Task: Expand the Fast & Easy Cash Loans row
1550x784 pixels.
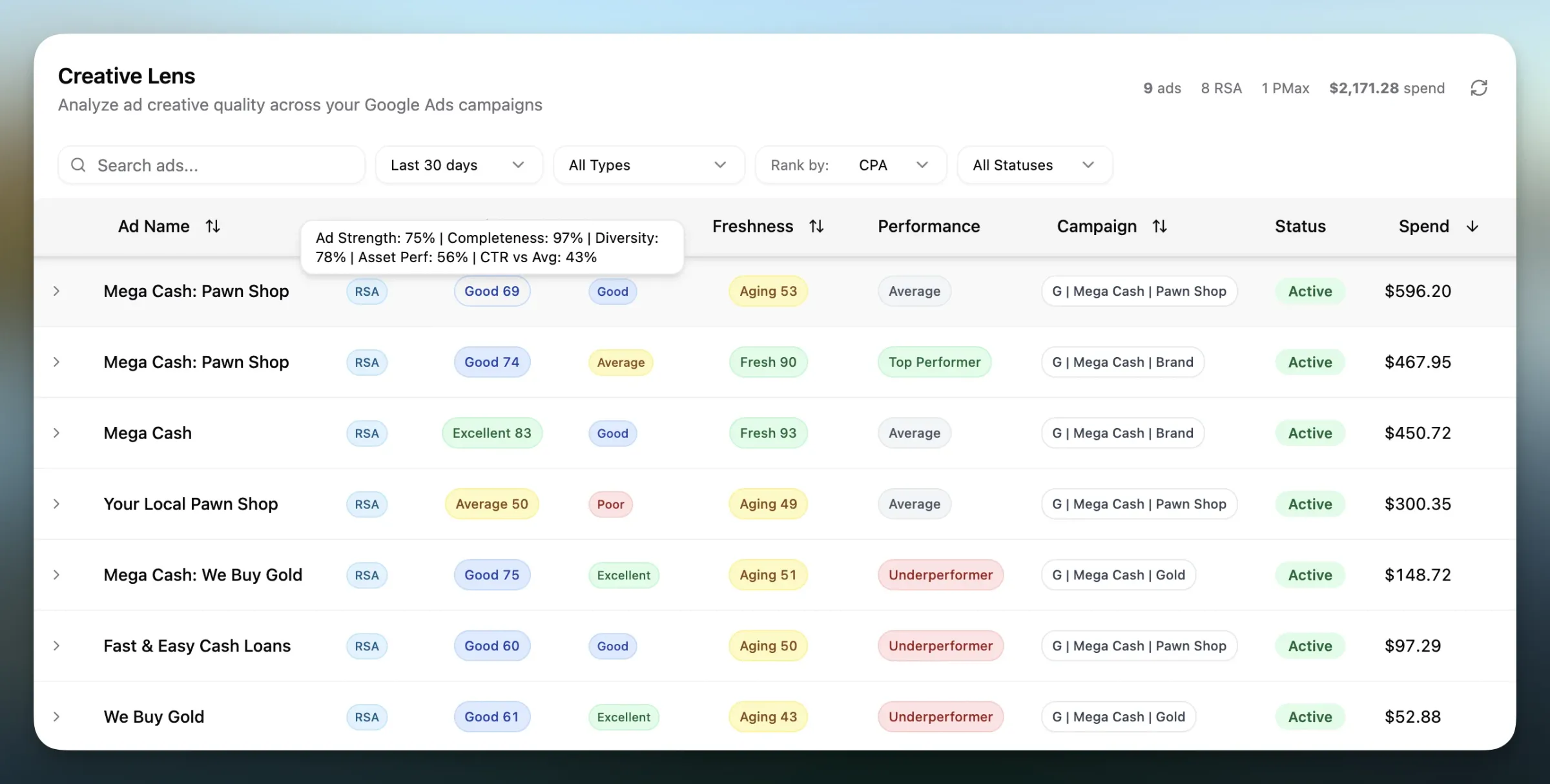Action: [x=56, y=646]
